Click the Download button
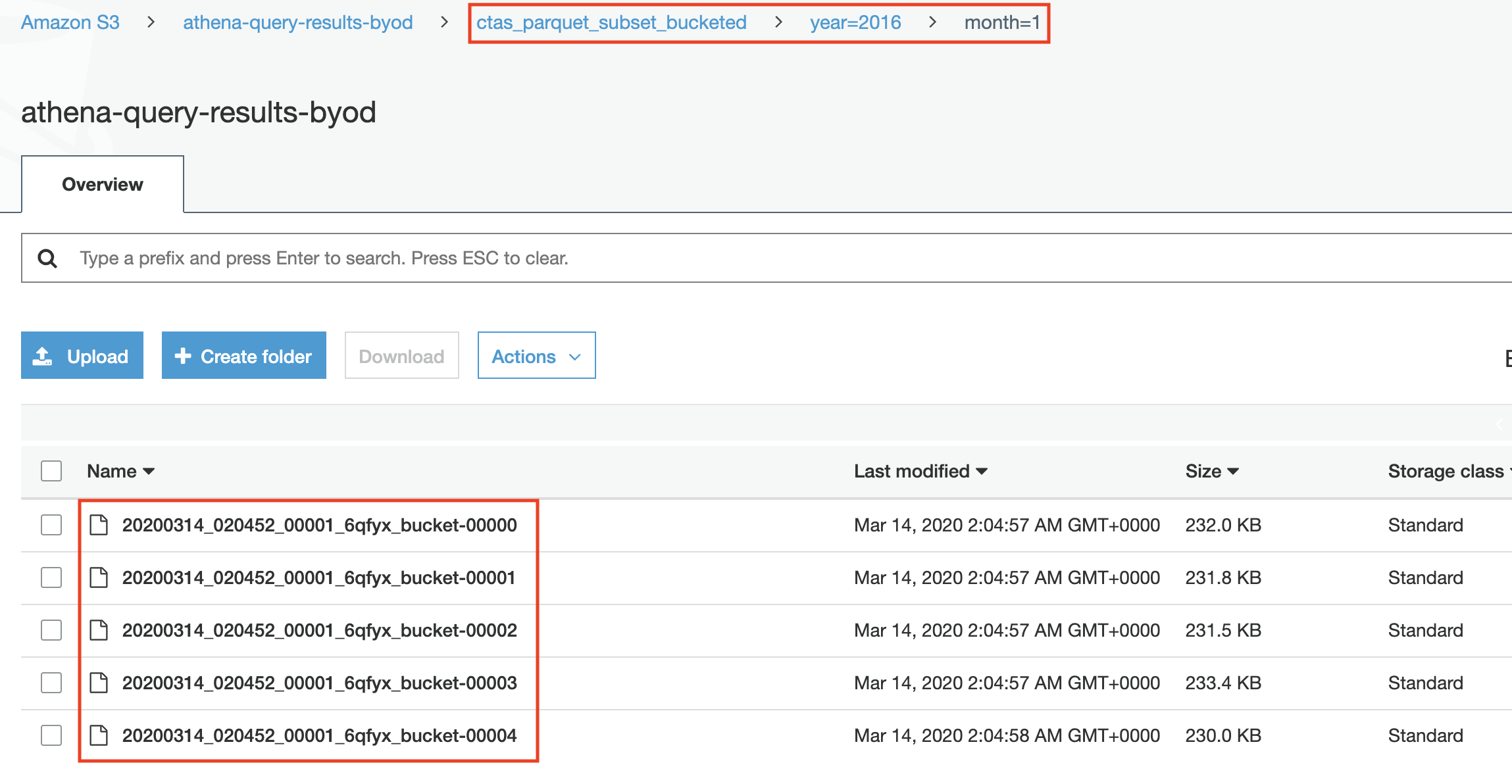 tap(402, 356)
